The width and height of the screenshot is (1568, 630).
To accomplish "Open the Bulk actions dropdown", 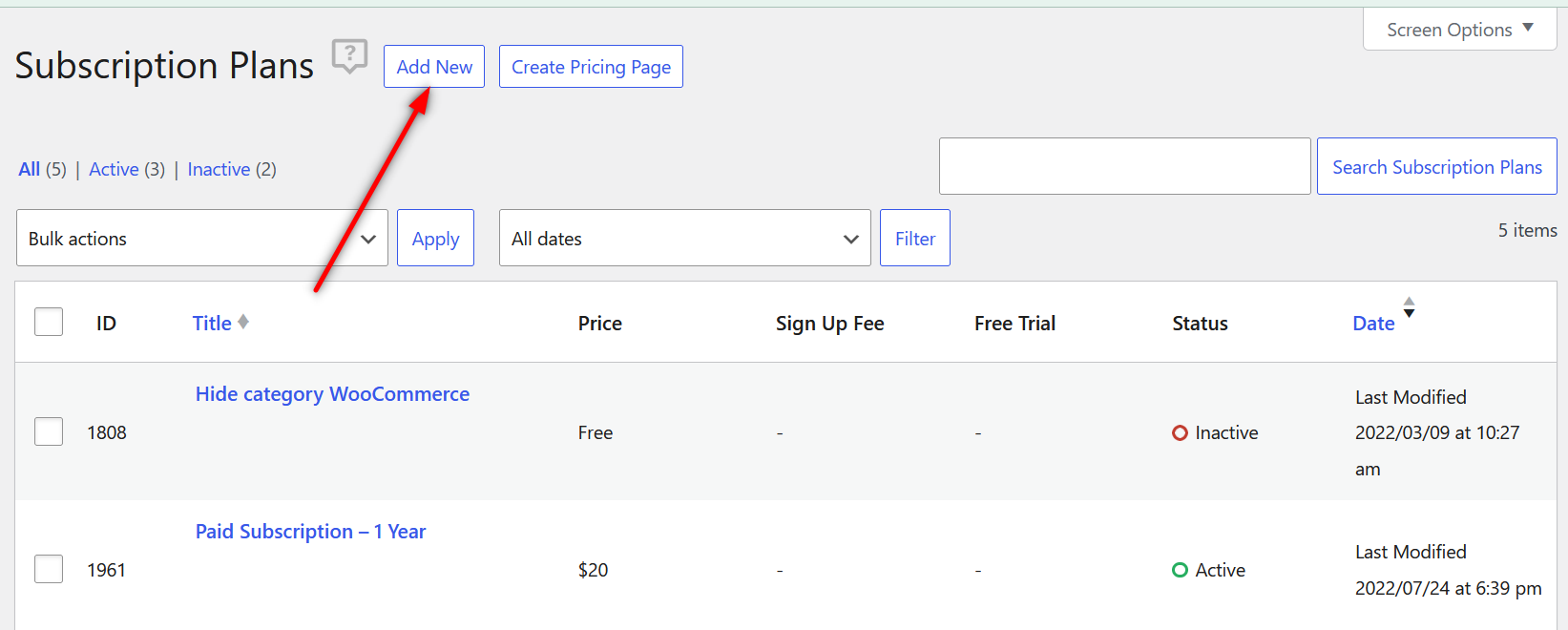I will (x=201, y=238).
